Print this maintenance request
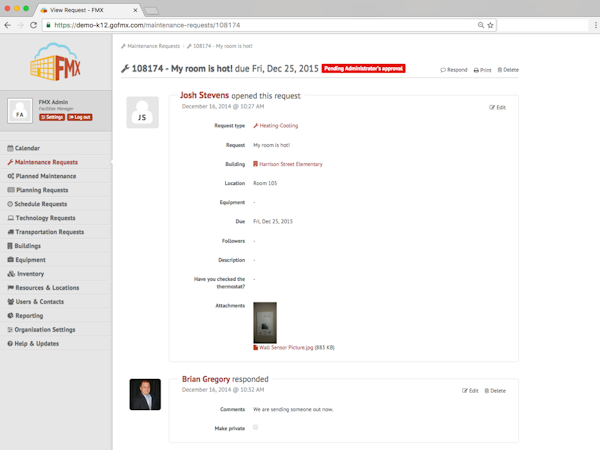Image resolution: width=600 pixels, height=450 pixels. coord(483,70)
